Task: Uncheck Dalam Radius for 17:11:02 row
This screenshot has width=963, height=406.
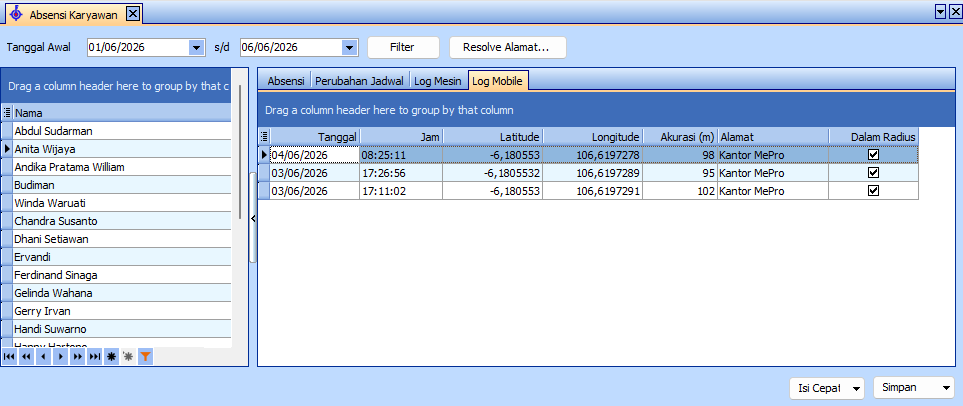Action: coord(873,191)
